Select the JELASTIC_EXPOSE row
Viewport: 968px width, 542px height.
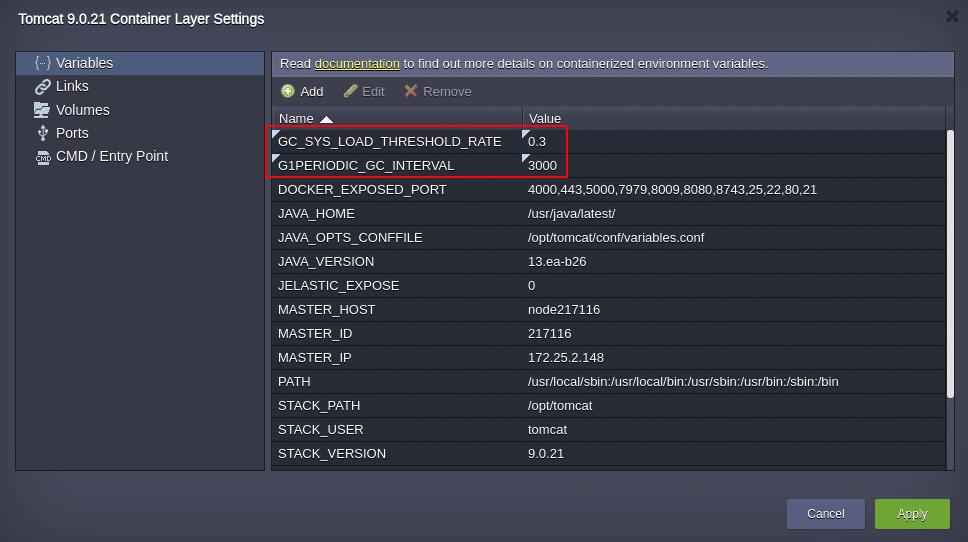click(609, 286)
